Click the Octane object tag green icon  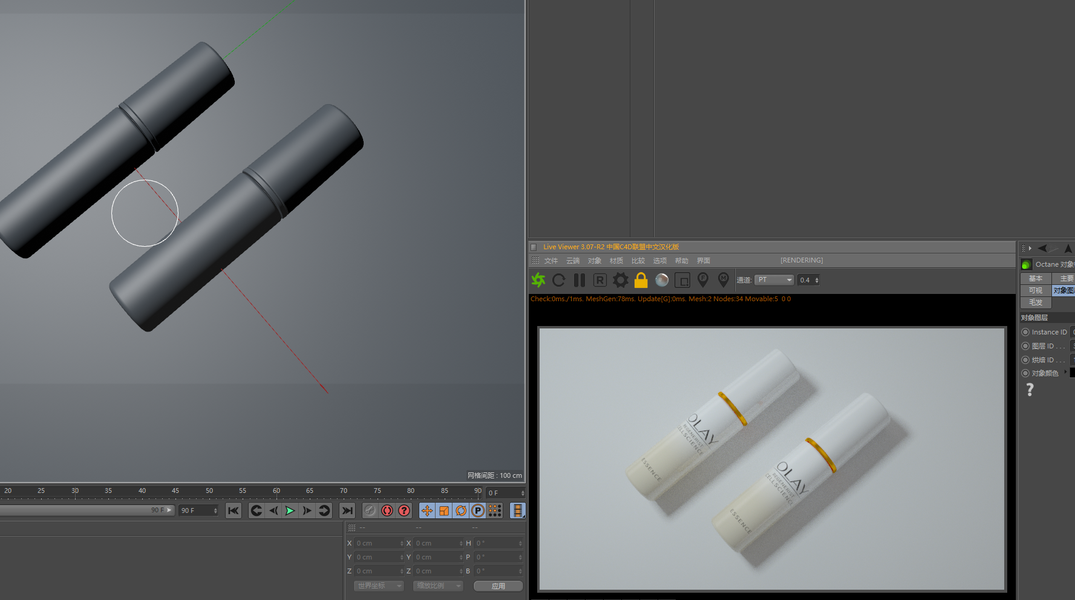[x=1026, y=265]
